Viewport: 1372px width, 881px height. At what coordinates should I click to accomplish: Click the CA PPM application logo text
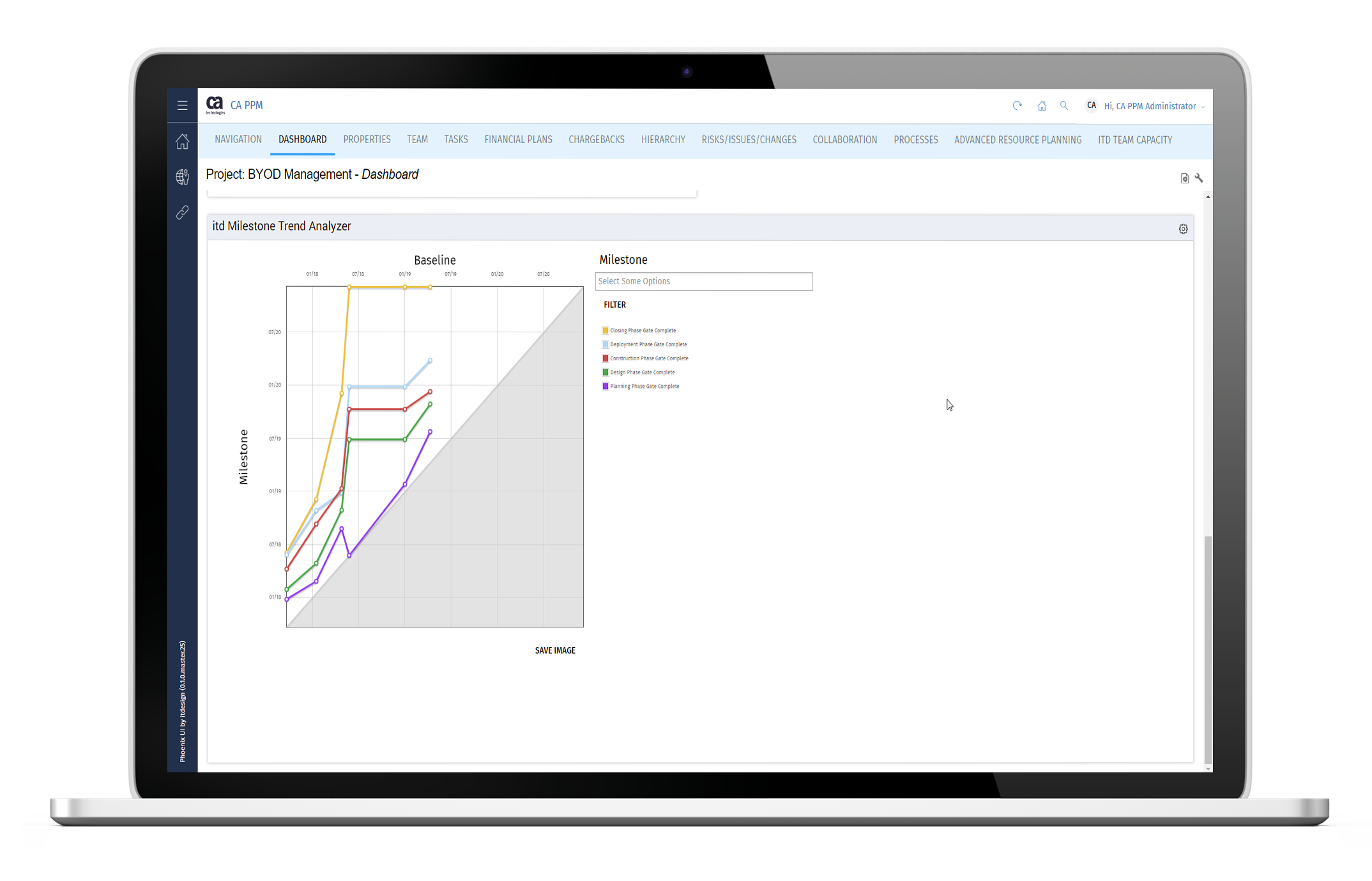tap(249, 105)
